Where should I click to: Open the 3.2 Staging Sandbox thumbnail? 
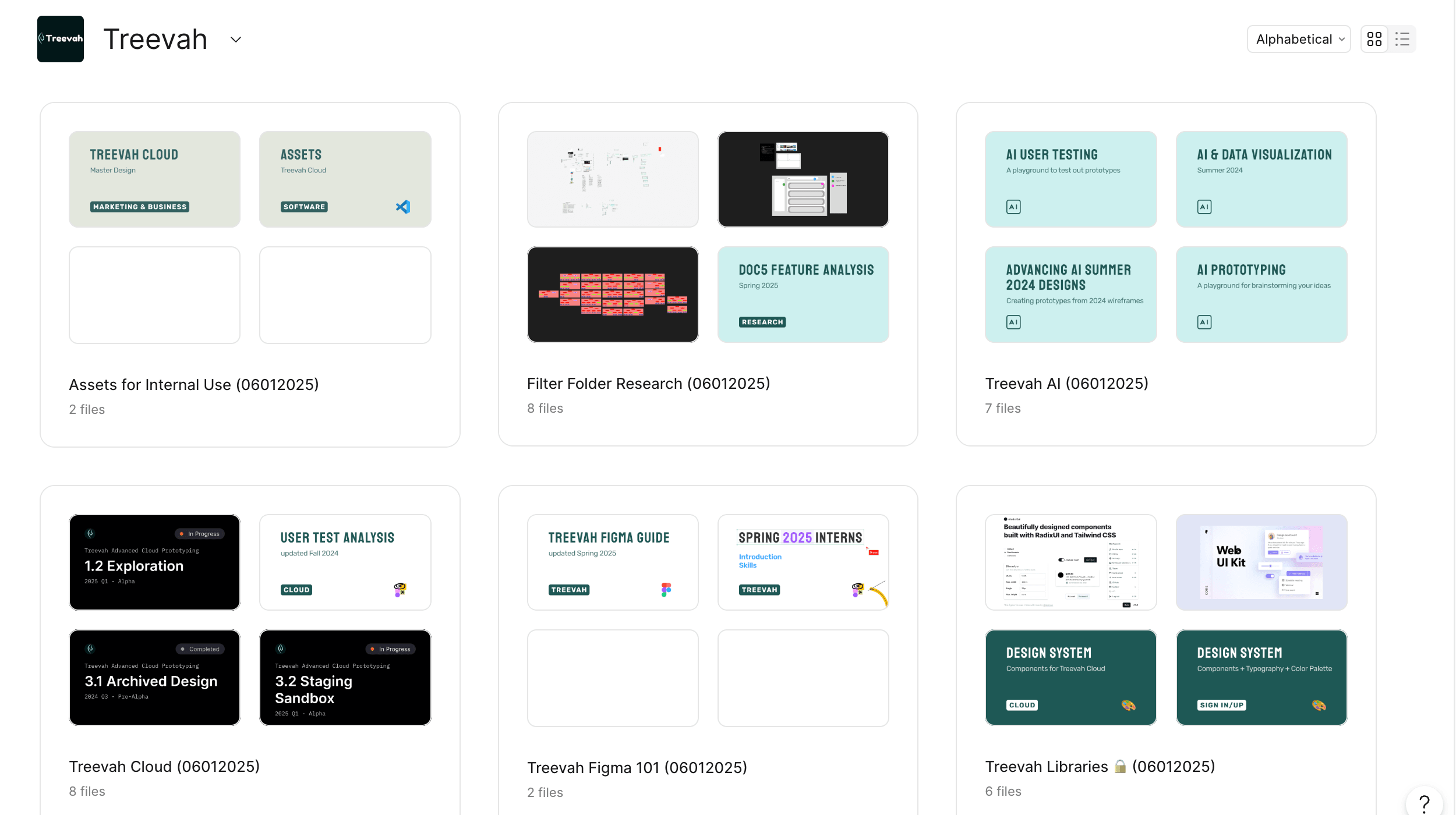pyautogui.click(x=345, y=678)
